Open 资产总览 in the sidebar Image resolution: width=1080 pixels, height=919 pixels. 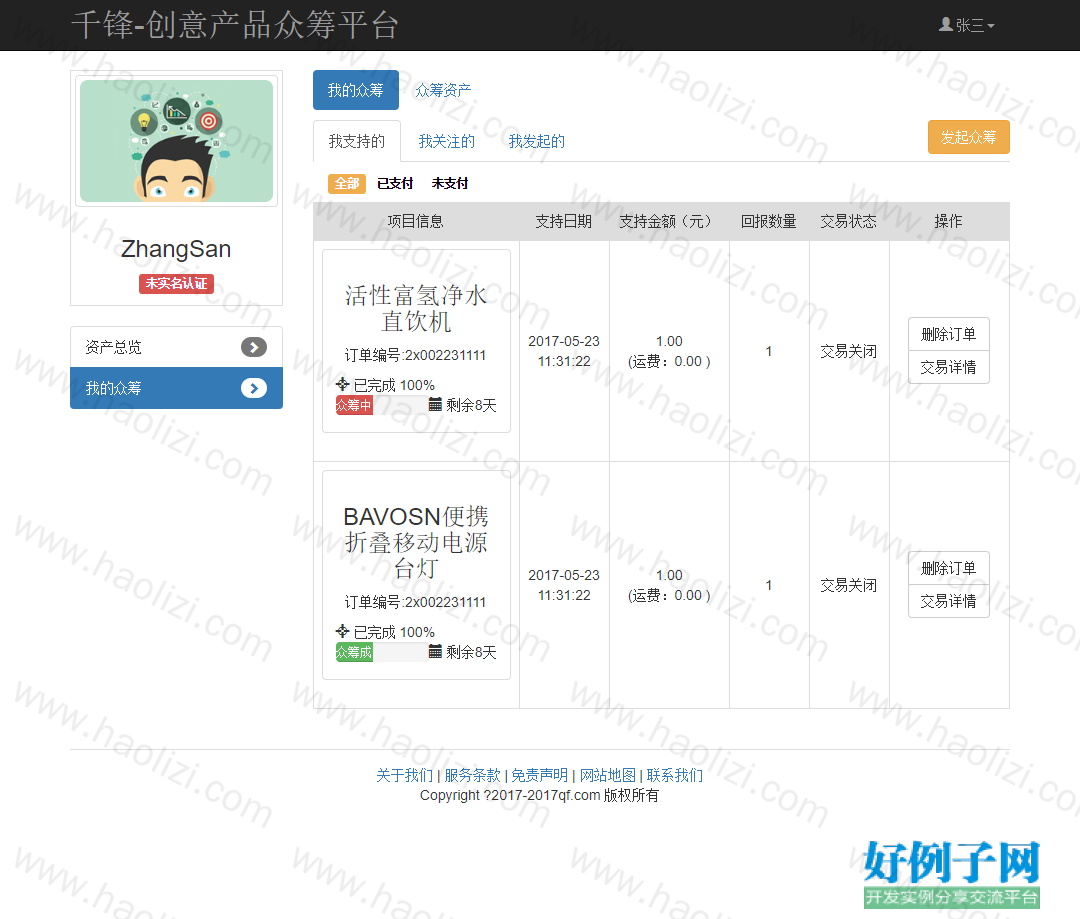(x=176, y=347)
